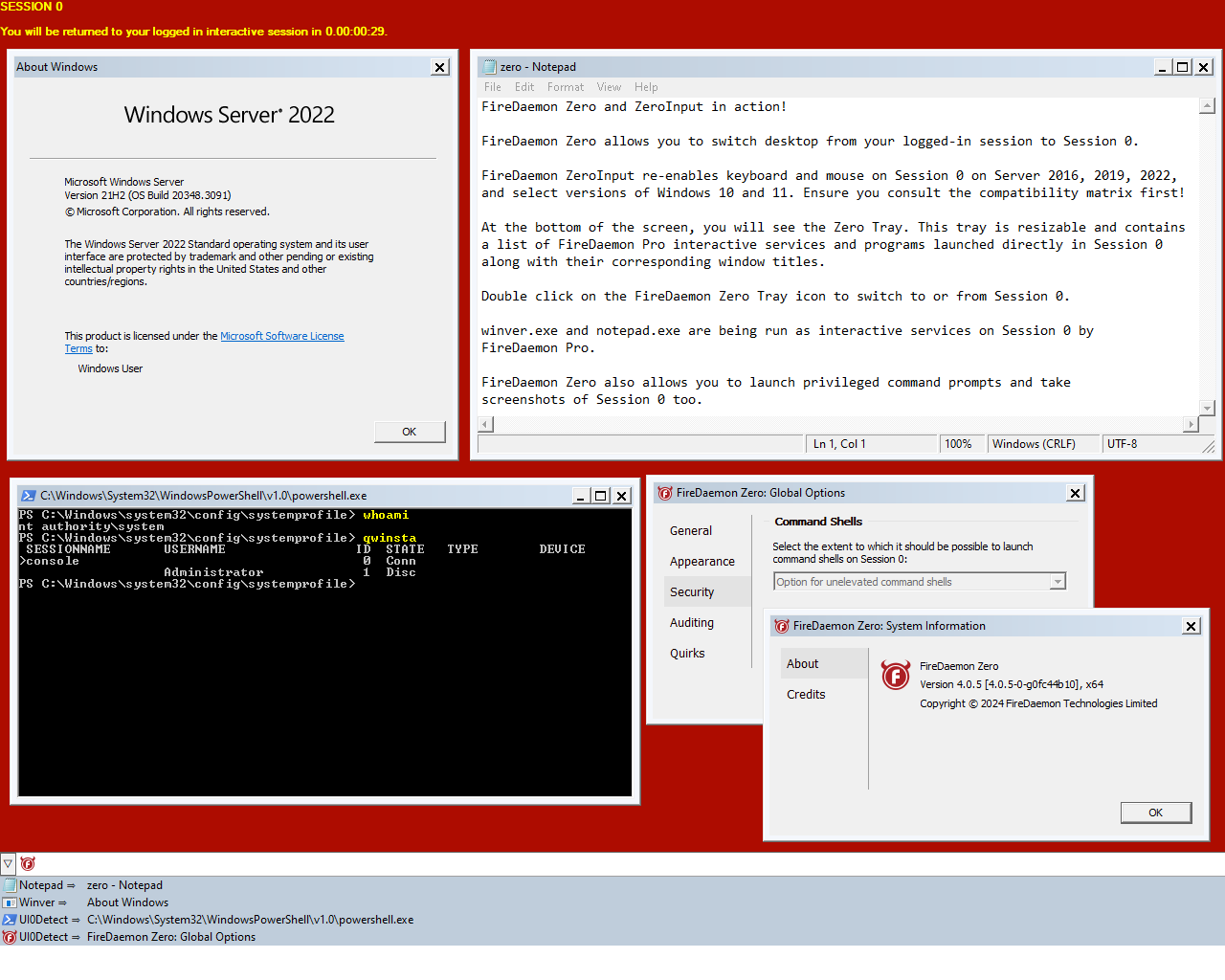This screenshot has width=1225, height=980.
Task: Open the File menu in Notepad
Action: point(493,87)
